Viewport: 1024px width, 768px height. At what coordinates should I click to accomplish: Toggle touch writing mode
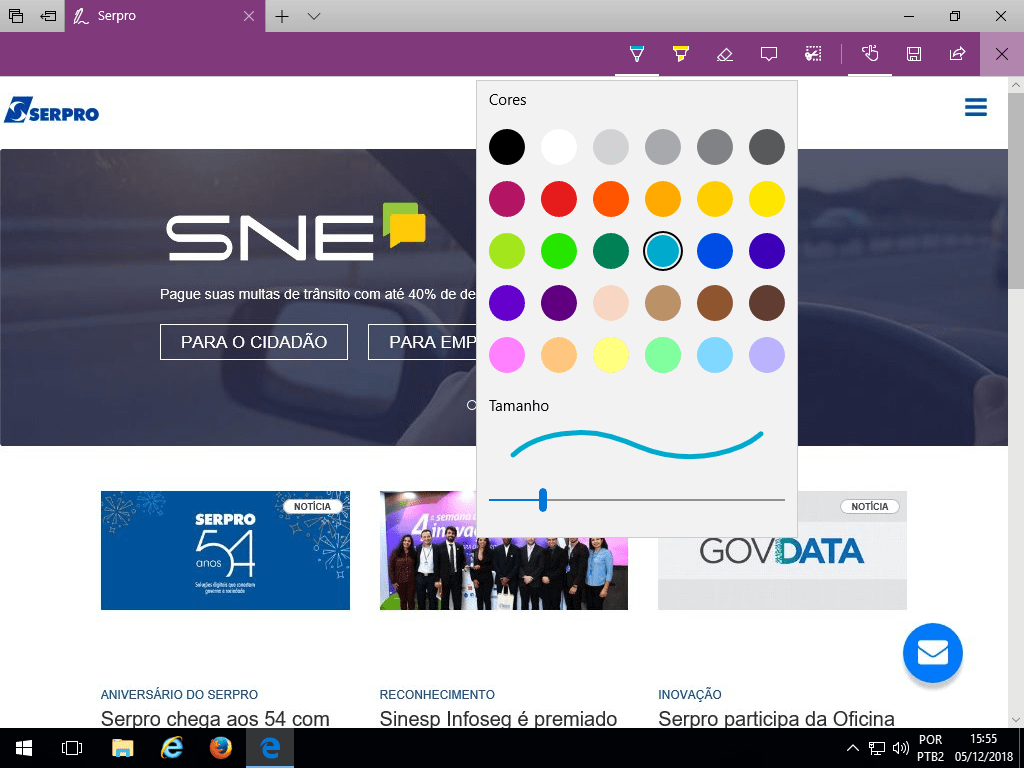pos(870,54)
